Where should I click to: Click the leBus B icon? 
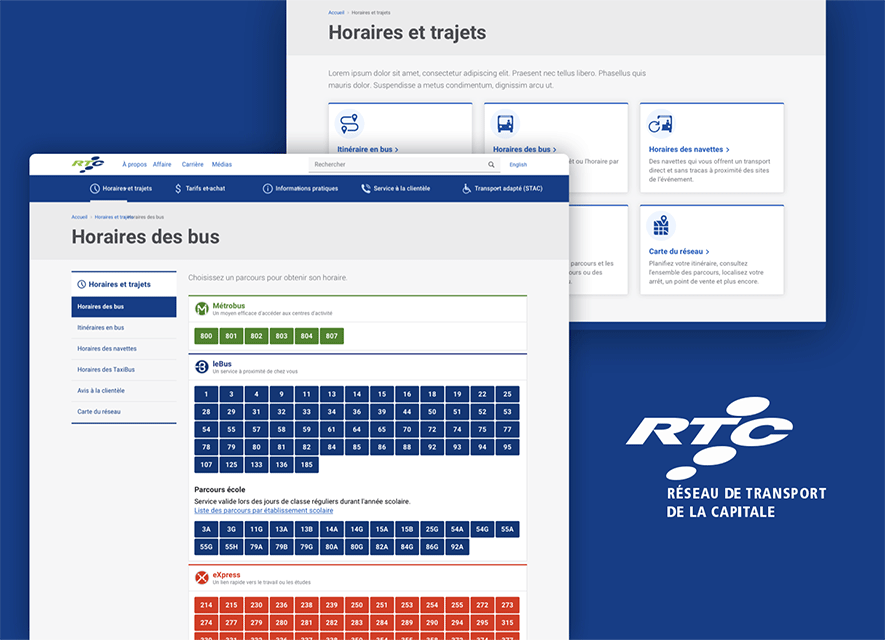[201, 367]
